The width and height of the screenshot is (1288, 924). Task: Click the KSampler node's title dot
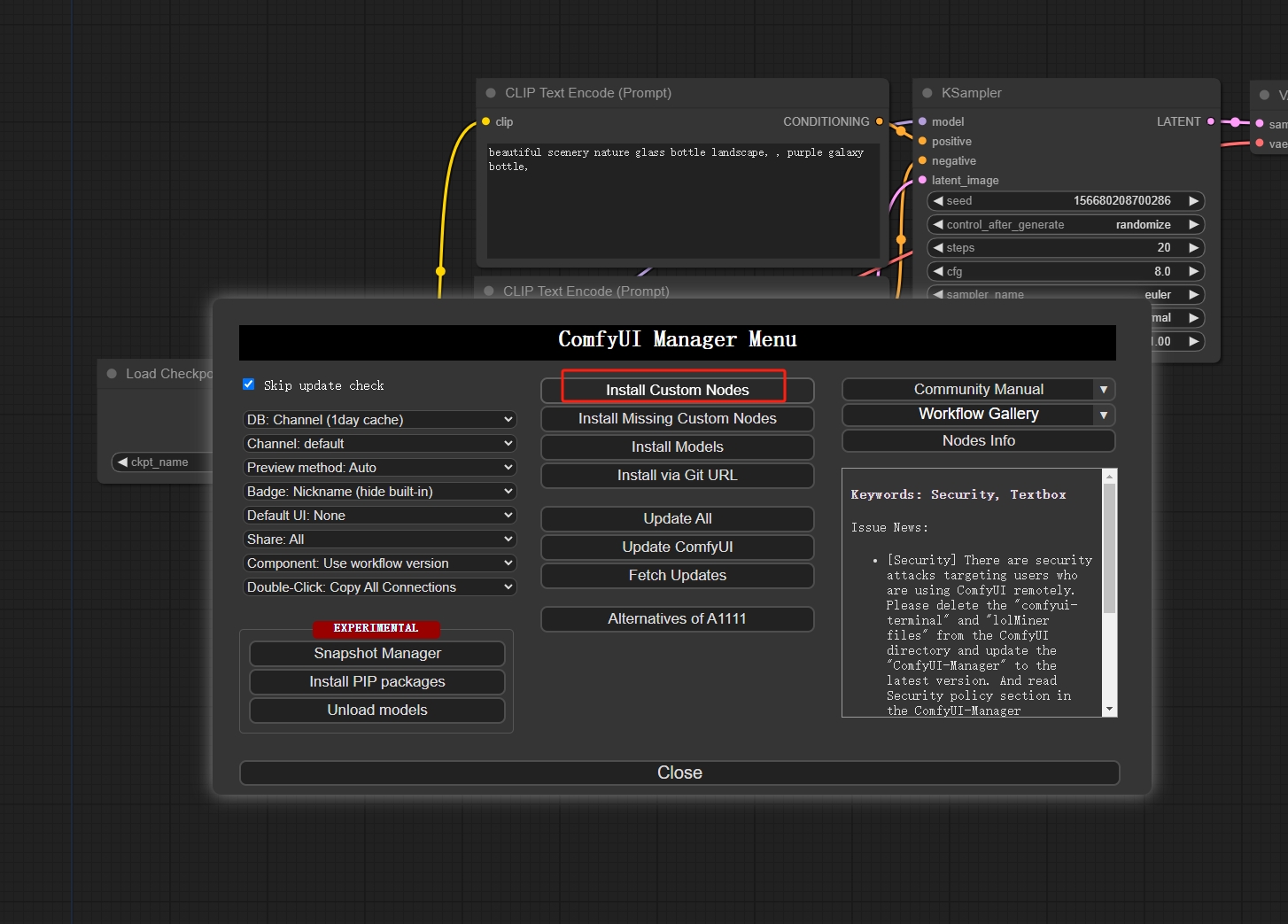(927, 93)
